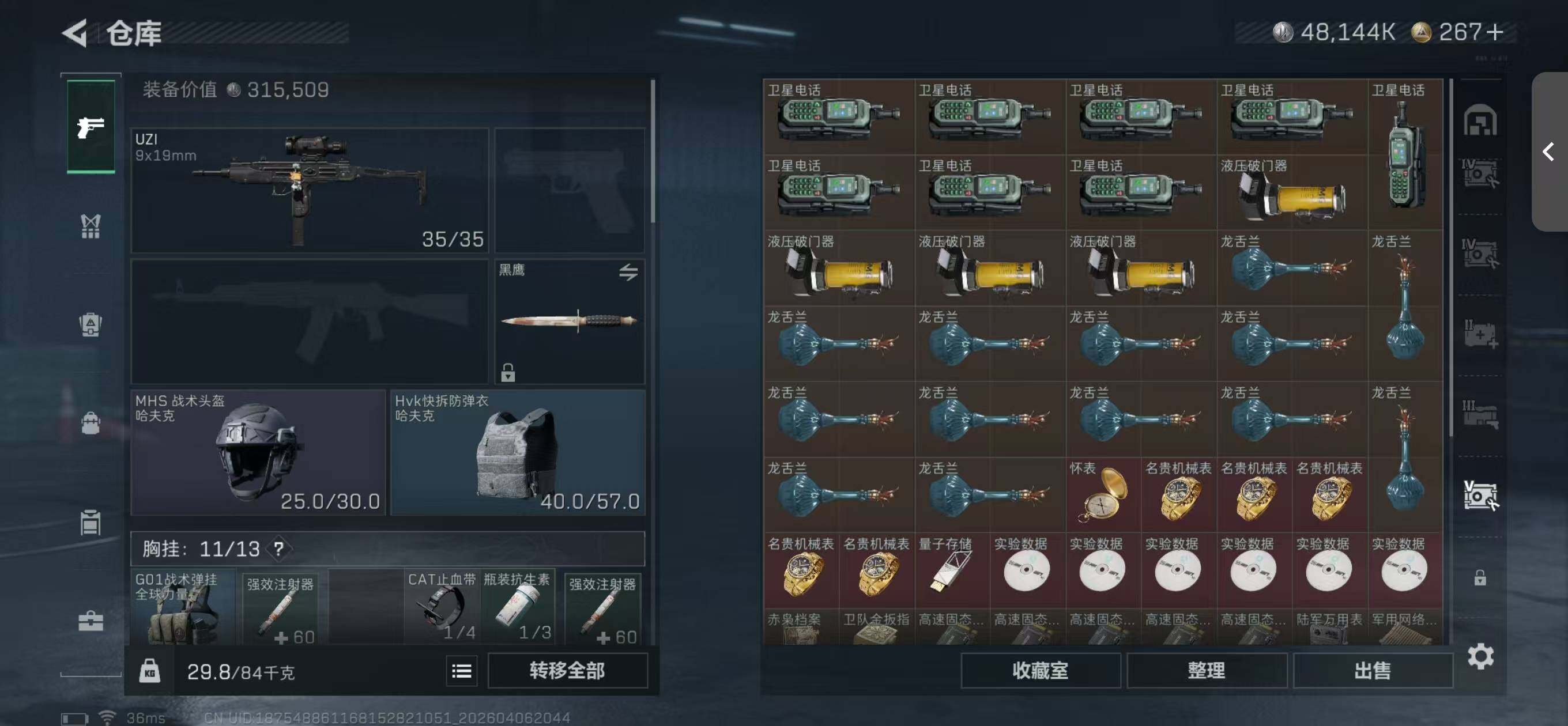Select the 怀表 pocket watch item
Viewport: 1568px width, 726px height.
pyautogui.click(x=1102, y=495)
